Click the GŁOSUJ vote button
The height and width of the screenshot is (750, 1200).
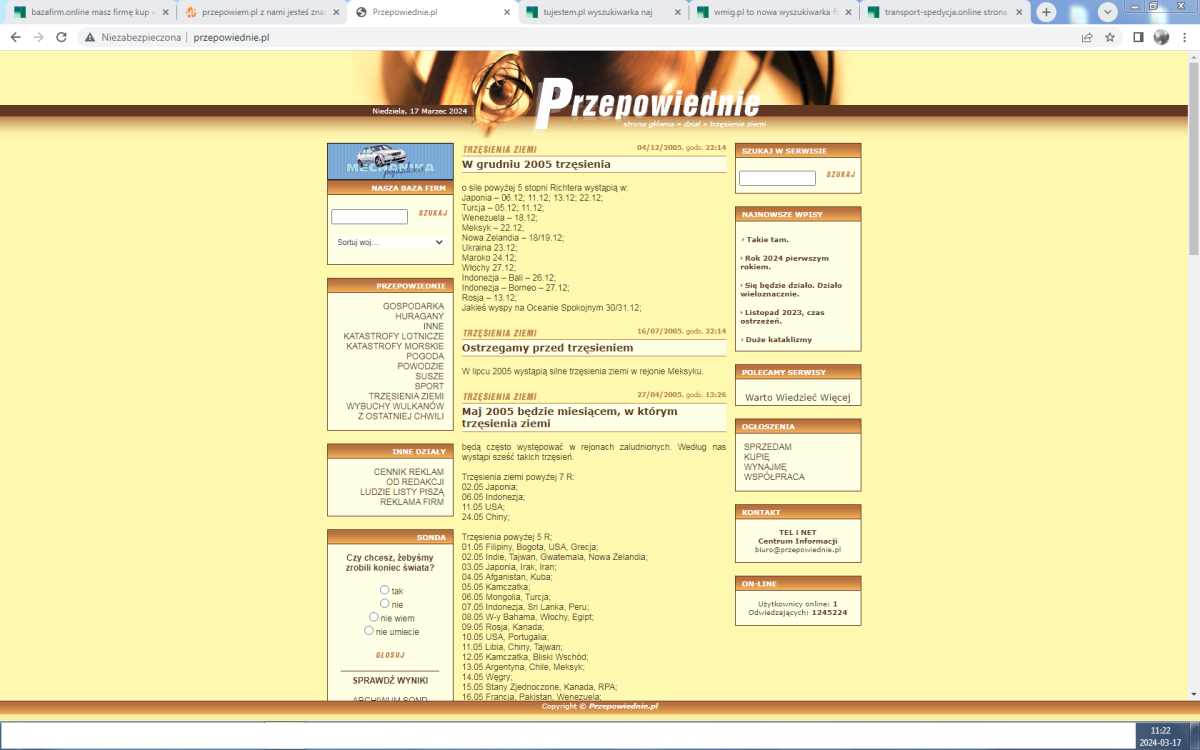point(390,655)
